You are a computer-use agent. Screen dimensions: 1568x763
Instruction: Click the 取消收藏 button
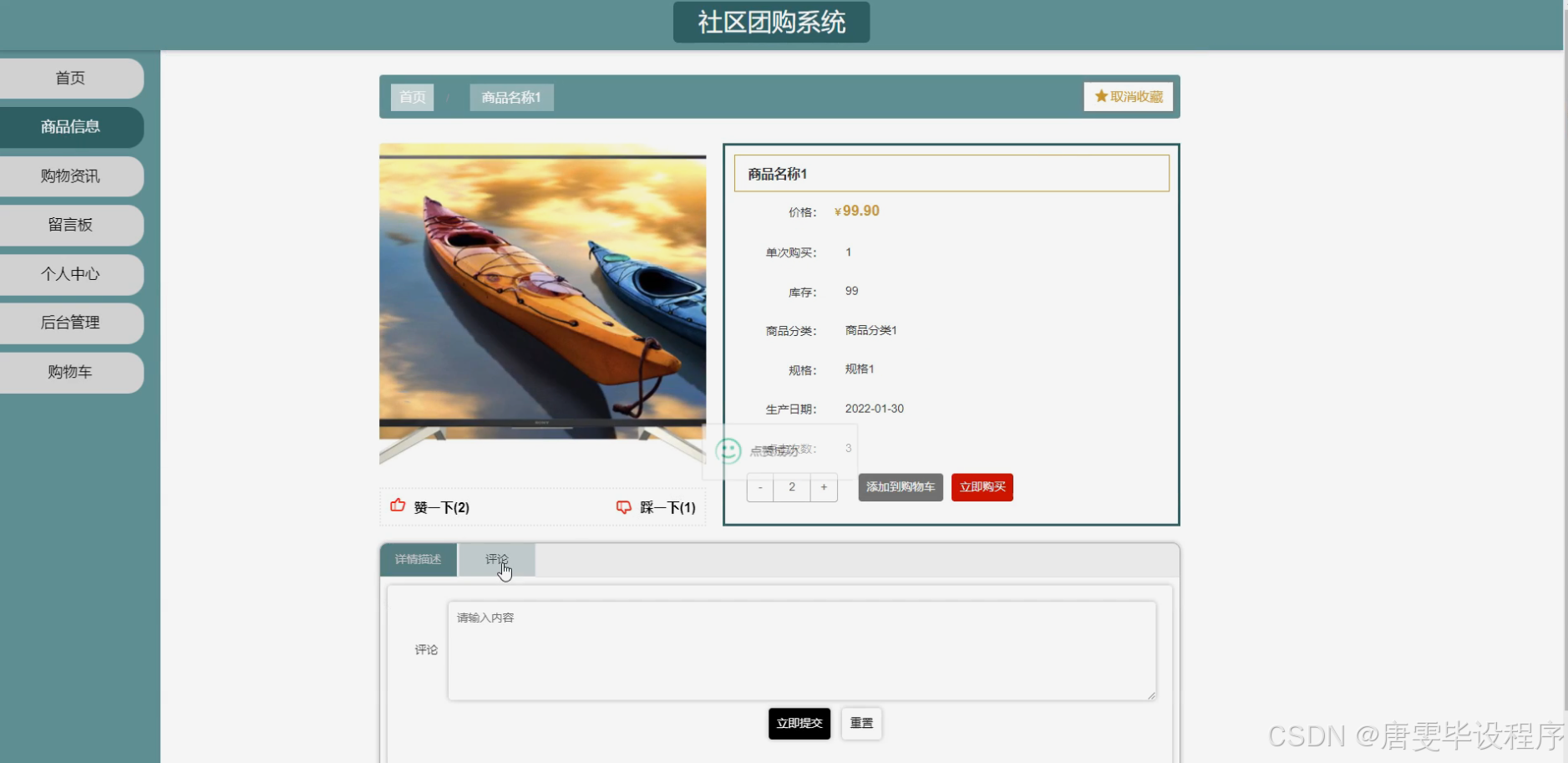point(1129,96)
